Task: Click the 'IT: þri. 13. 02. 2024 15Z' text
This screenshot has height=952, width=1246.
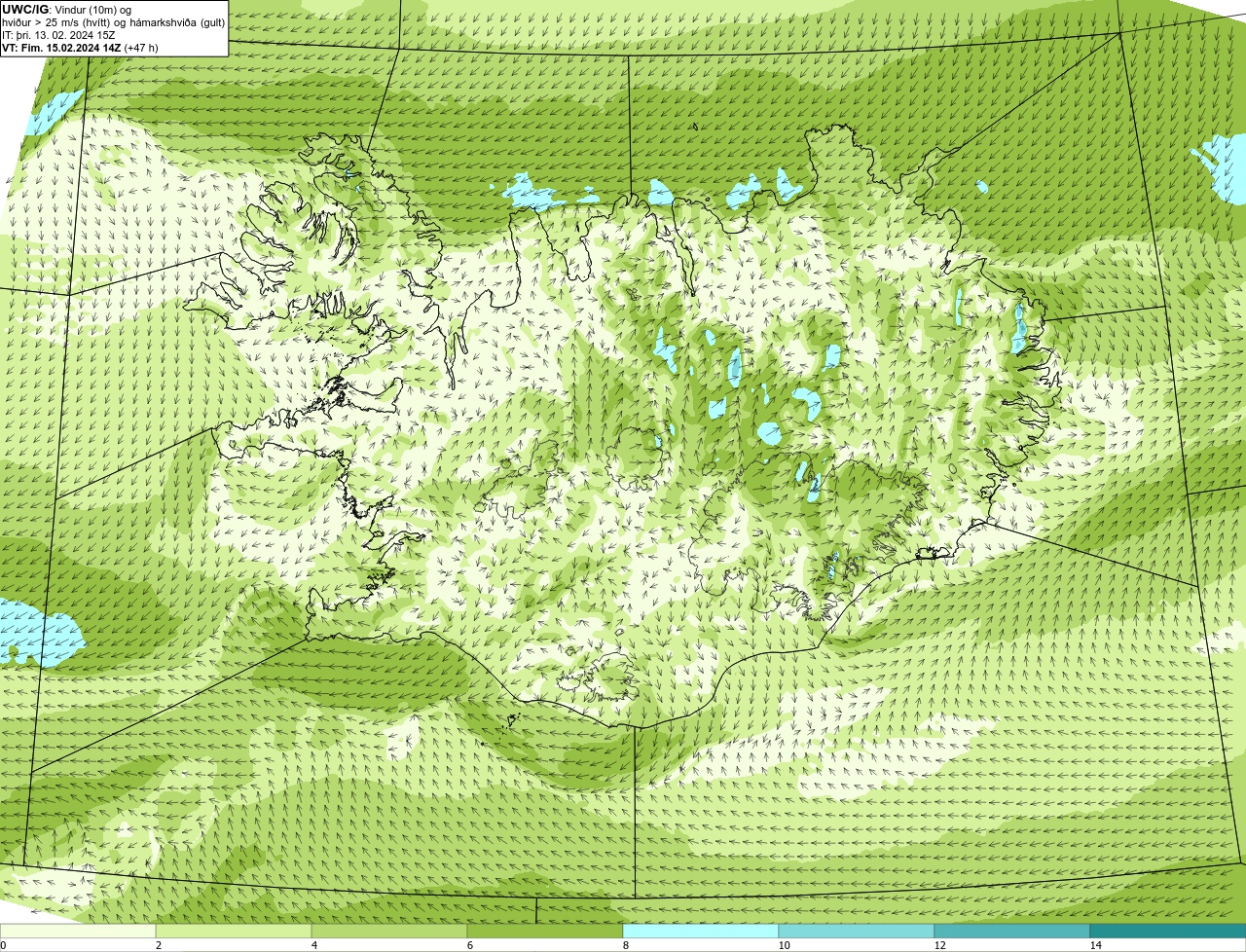Action: click(x=58, y=35)
